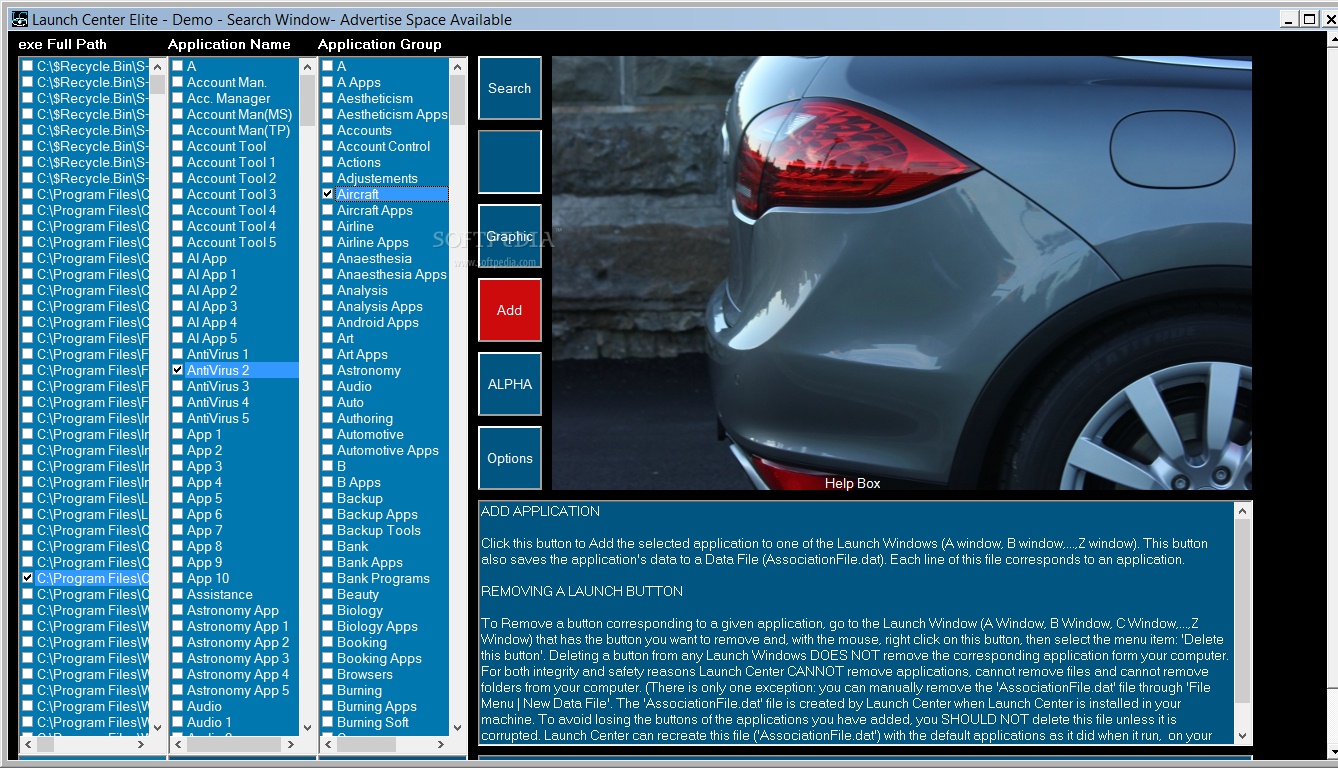Click scroll up arrow in Application Group list
Viewport: 1338px width, 768px height.
pos(457,66)
